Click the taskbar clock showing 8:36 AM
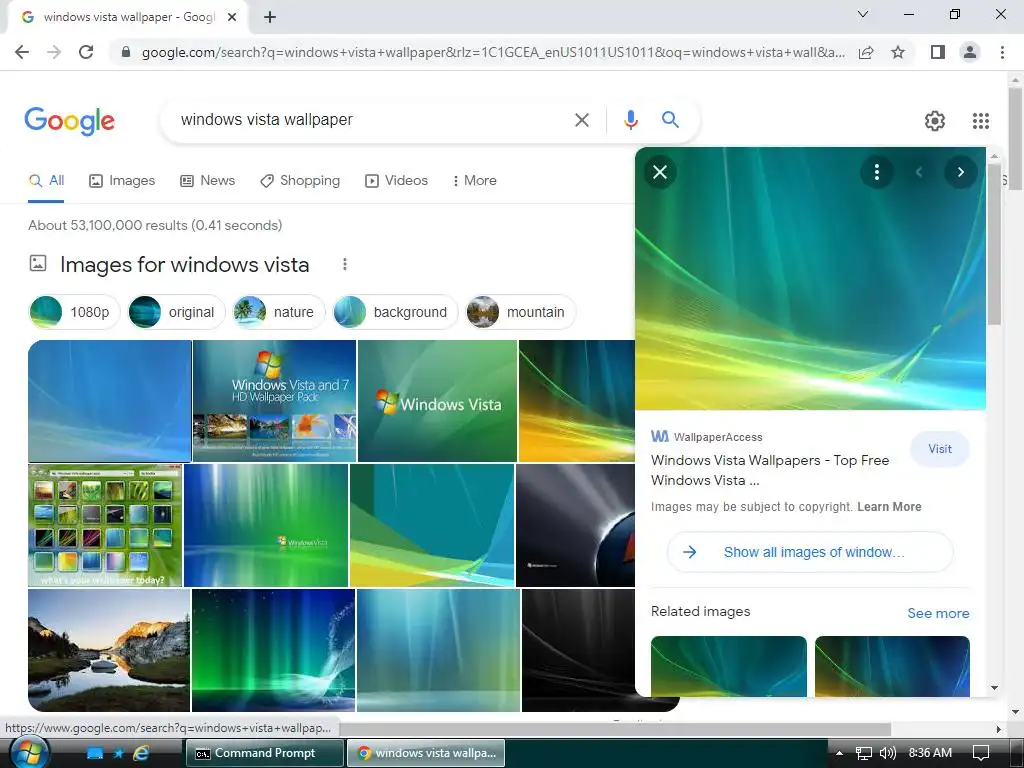Image resolution: width=1024 pixels, height=768 pixels. pos(930,753)
